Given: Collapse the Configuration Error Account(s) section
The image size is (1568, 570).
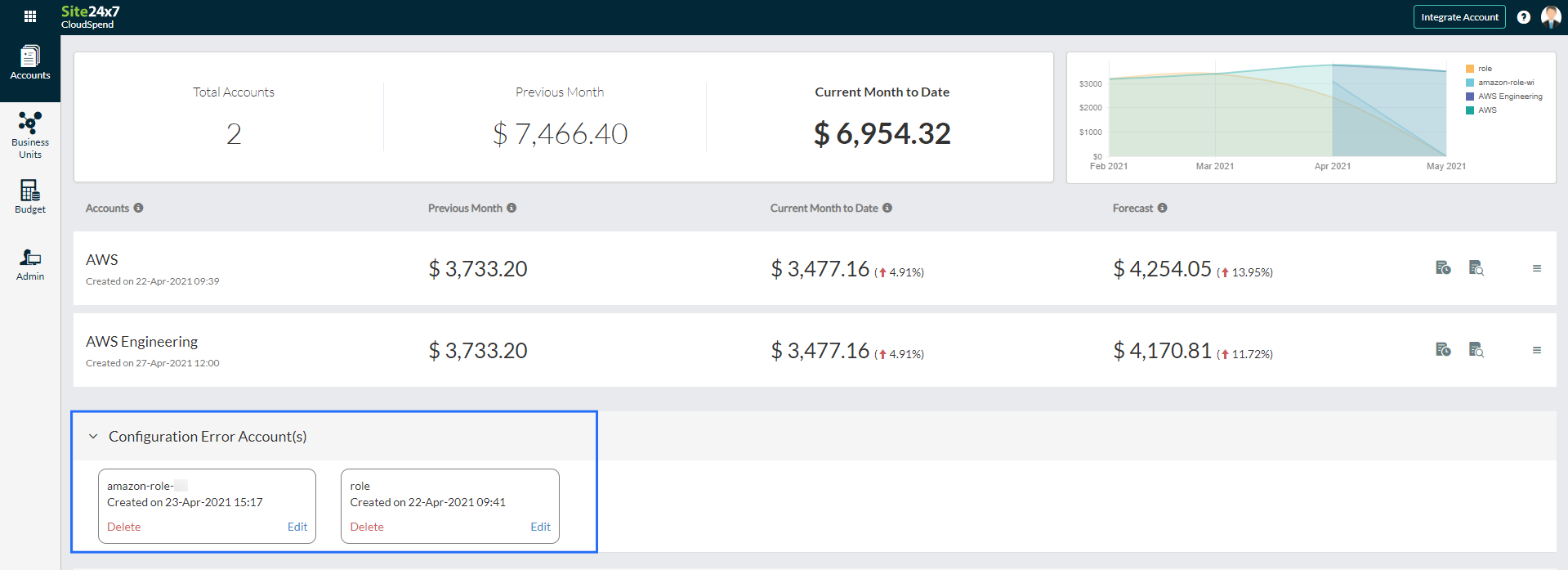Looking at the screenshot, I should click(93, 437).
